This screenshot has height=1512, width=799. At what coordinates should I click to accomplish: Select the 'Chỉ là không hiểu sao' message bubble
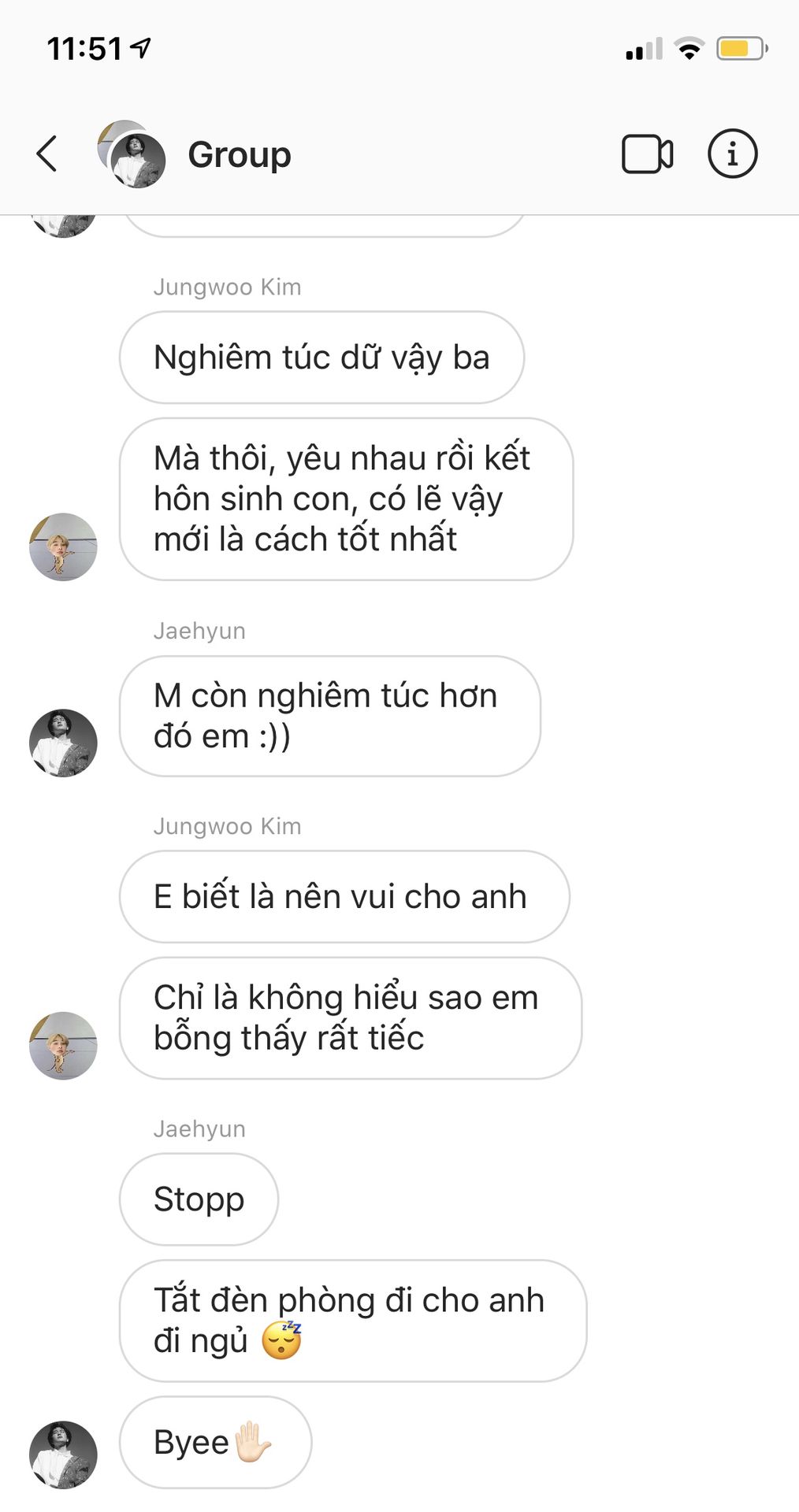351,1018
